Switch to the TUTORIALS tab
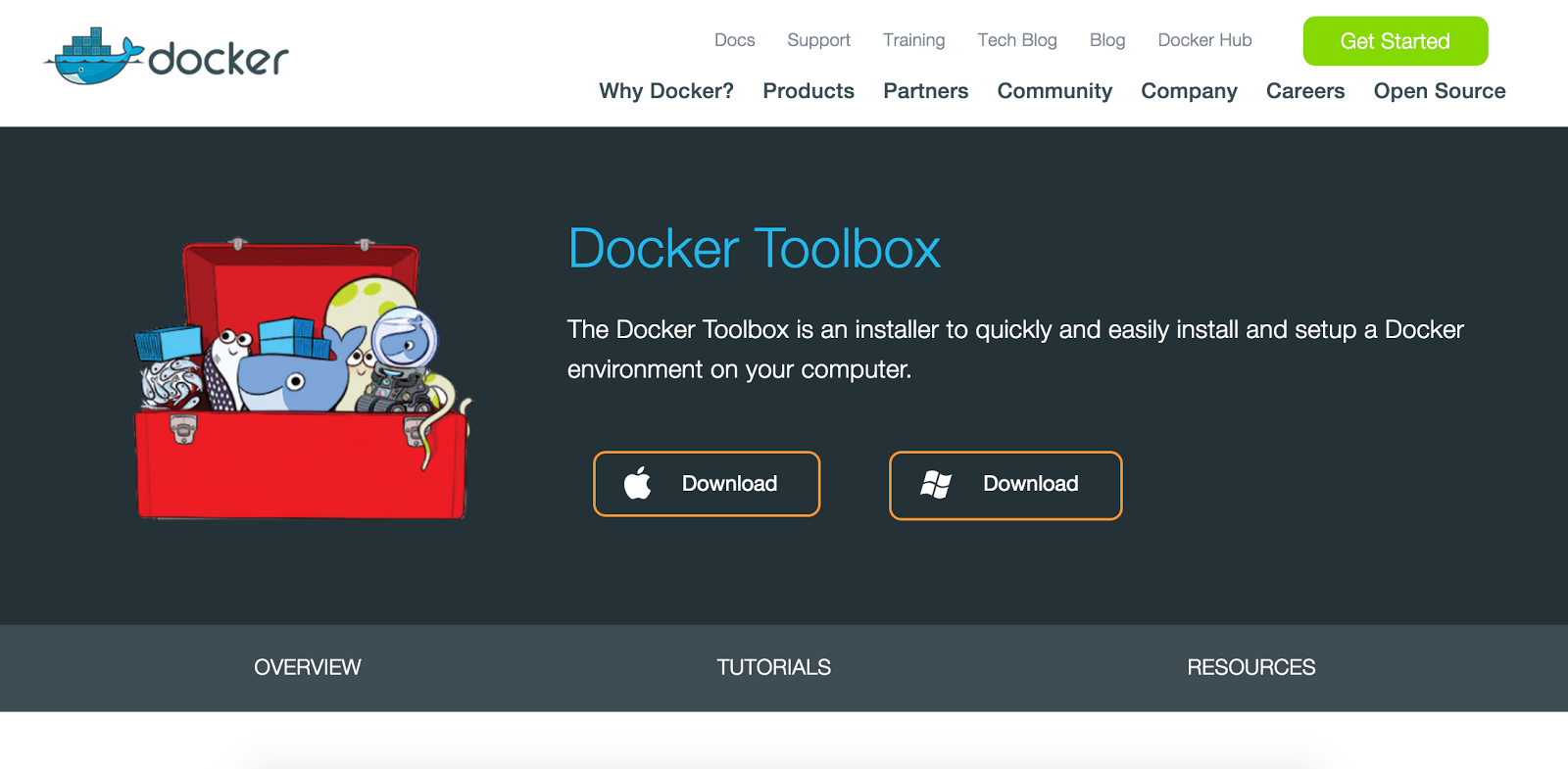 (x=774, y=667)
